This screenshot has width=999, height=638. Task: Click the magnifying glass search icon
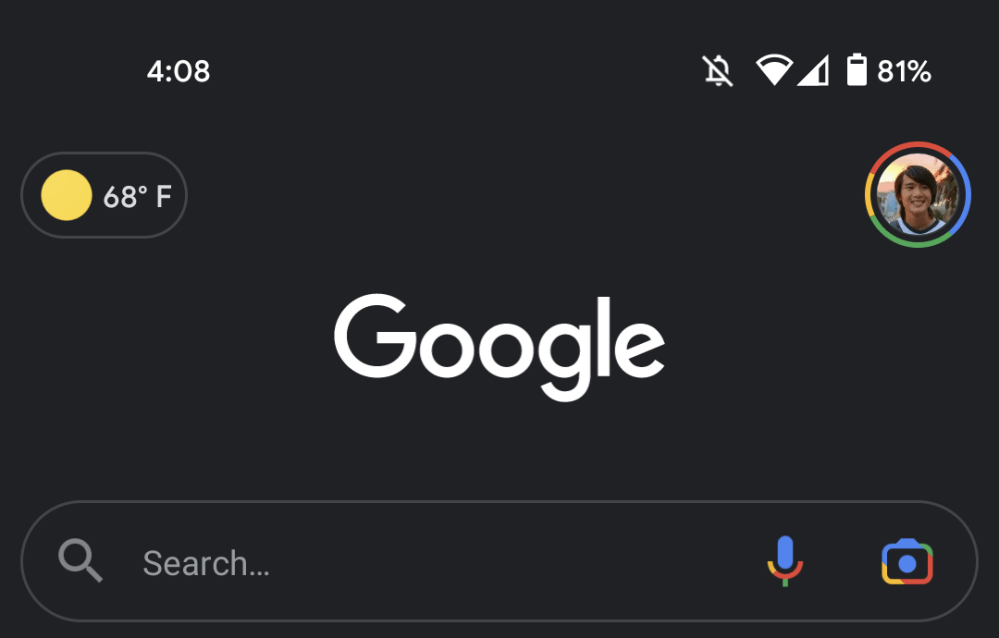click(81, 561)
